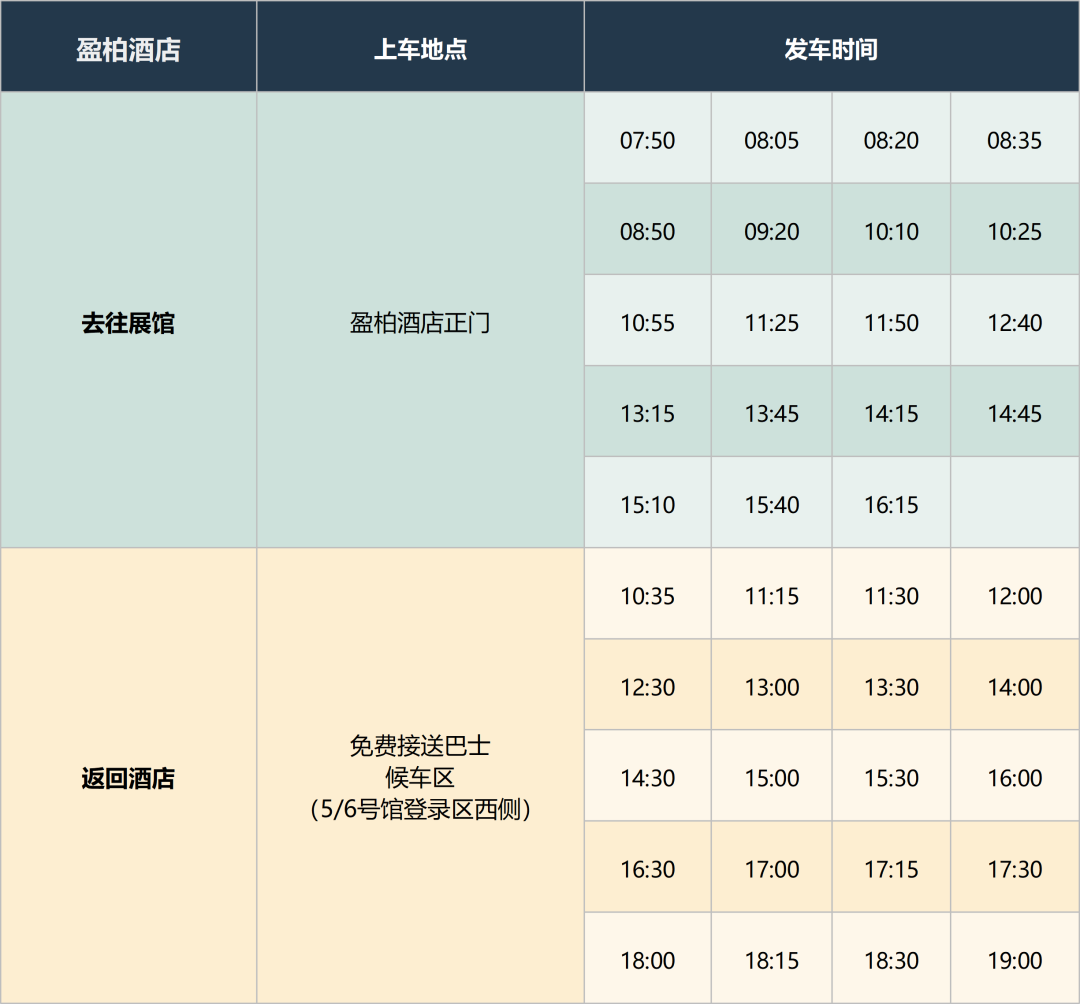Image resolution: width=1080 pixels, height=1004 pixels.
Task: Select the 13:15 departure time
Action: click(x=647, y=411)
